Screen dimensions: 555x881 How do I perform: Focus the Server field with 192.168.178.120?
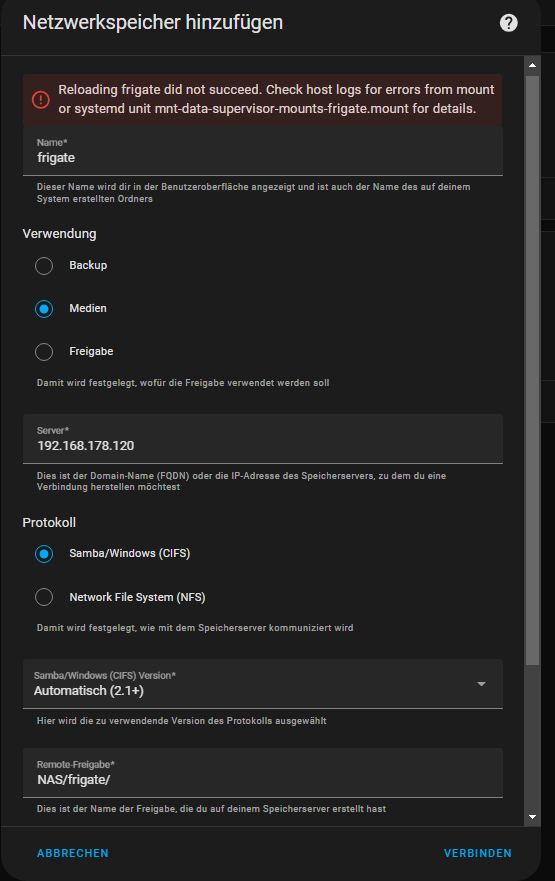click(263, 439)
